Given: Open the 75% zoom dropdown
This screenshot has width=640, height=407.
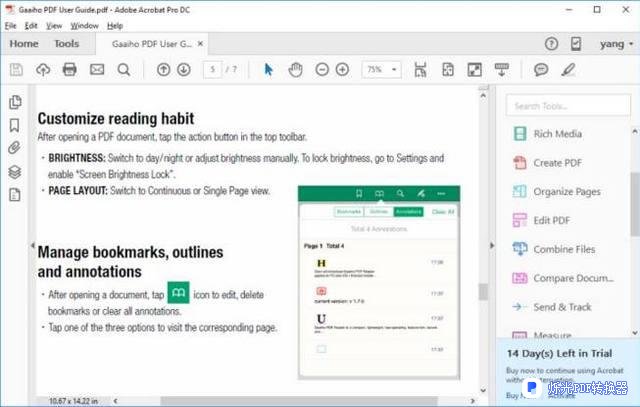Looking at the screenshot, I should pyautogui.click(x=381, y=70).
